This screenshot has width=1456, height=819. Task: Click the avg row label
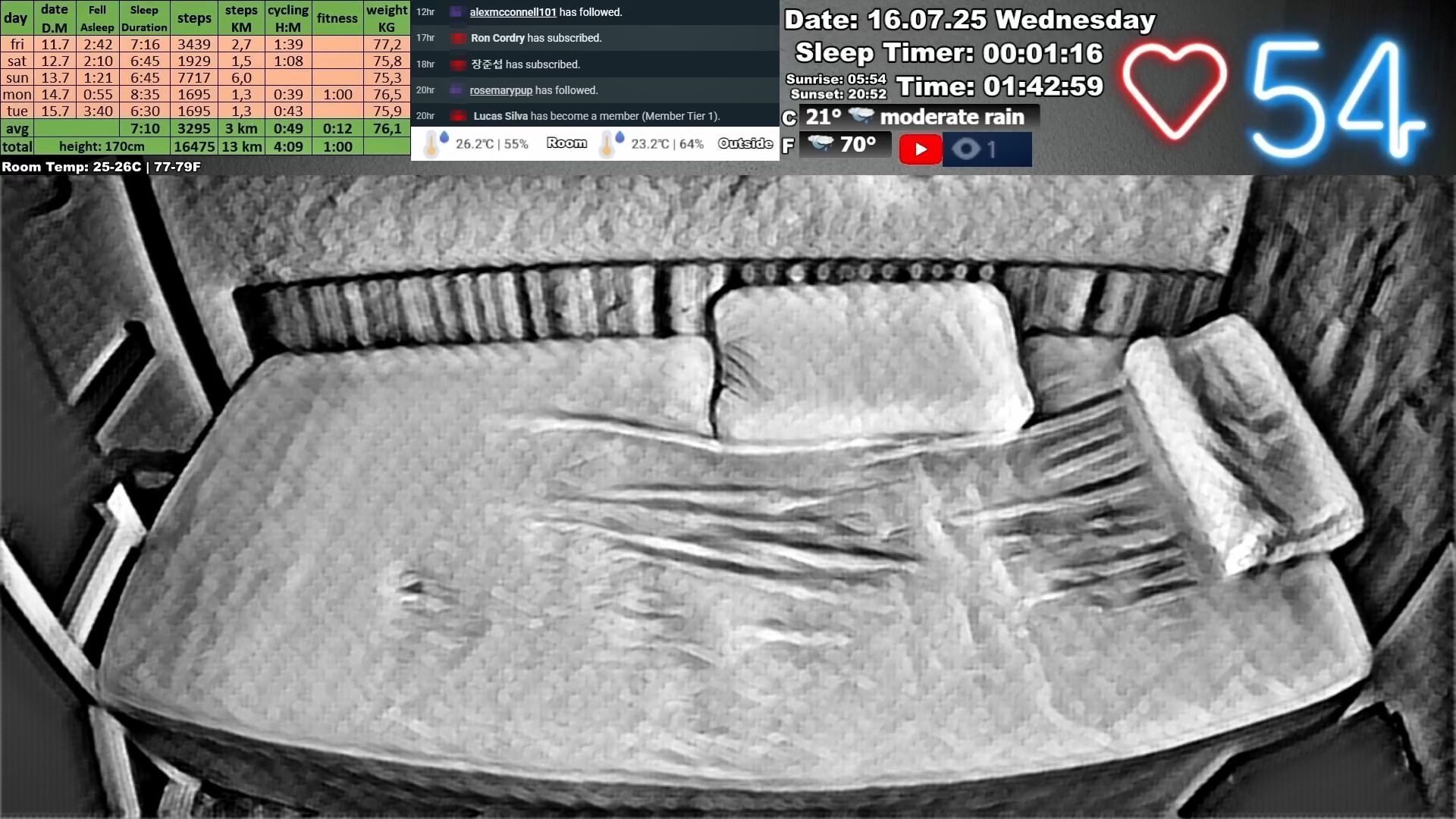pos(17,129)
